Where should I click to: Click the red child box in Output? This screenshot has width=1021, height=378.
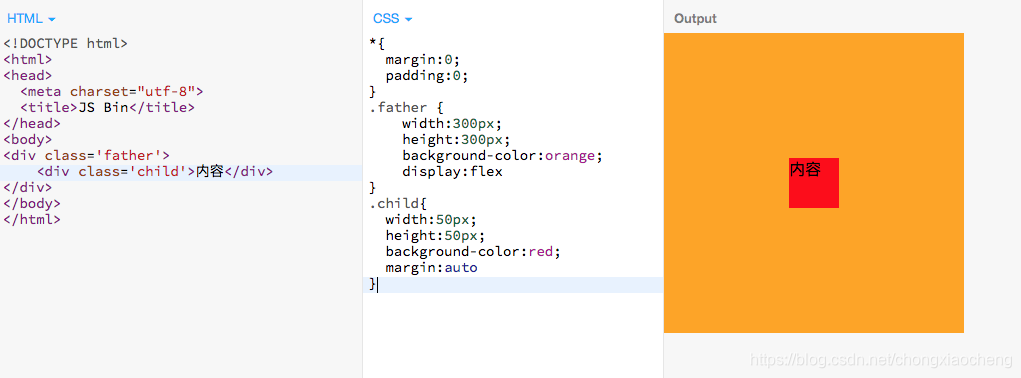(813, 183)
